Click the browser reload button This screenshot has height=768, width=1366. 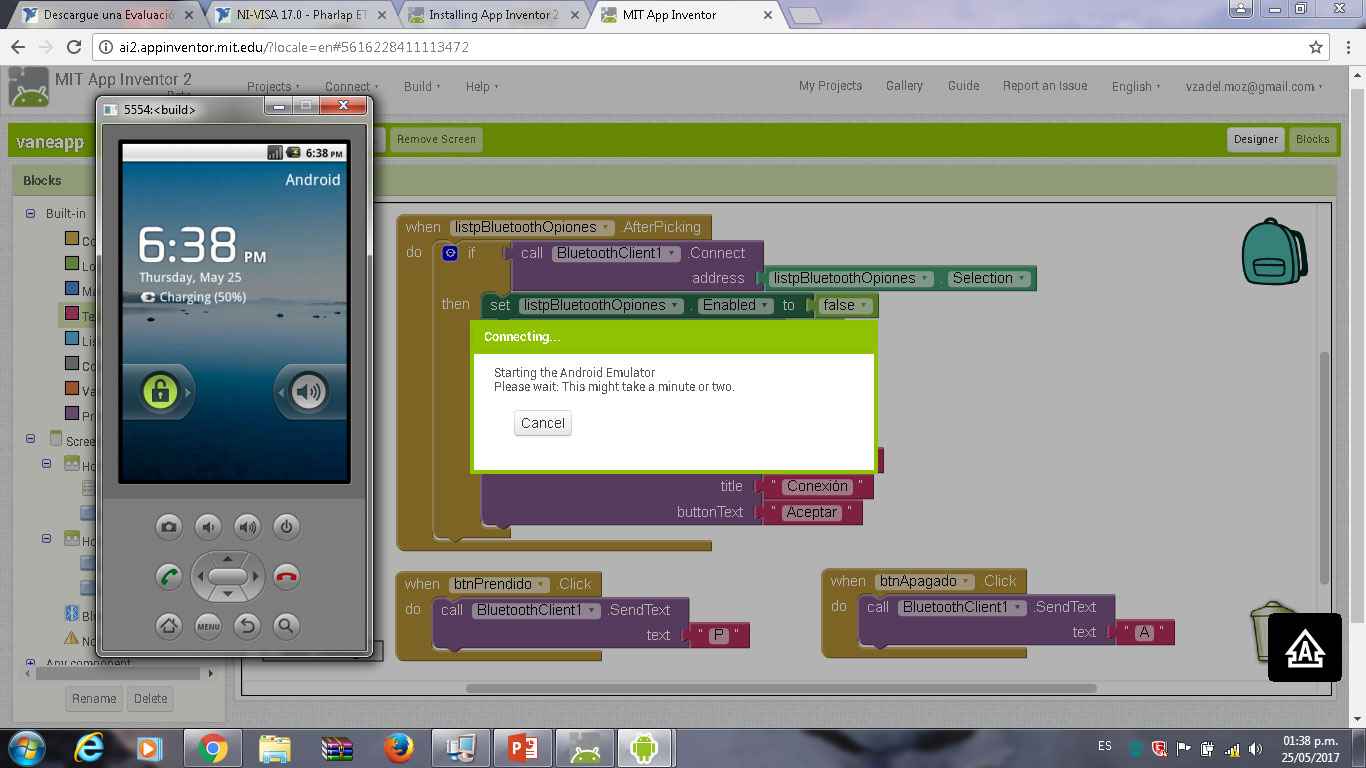coord(73,47)
